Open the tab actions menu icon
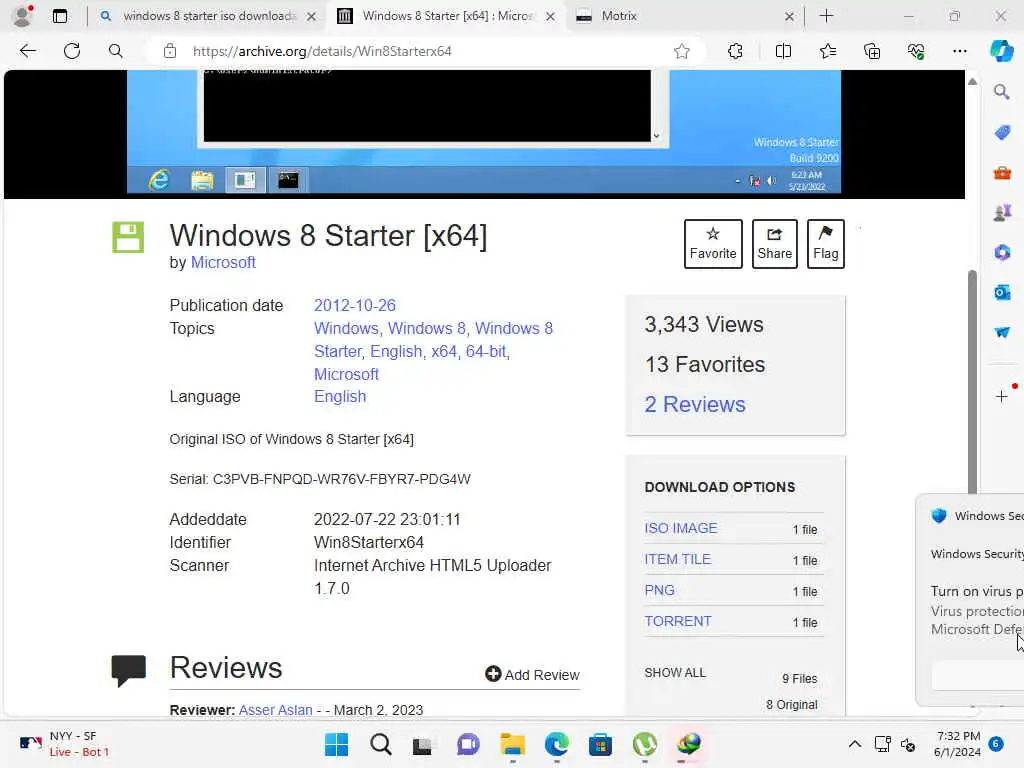The height and width of the screenshot is (768, 1024). tap(60, 16)
